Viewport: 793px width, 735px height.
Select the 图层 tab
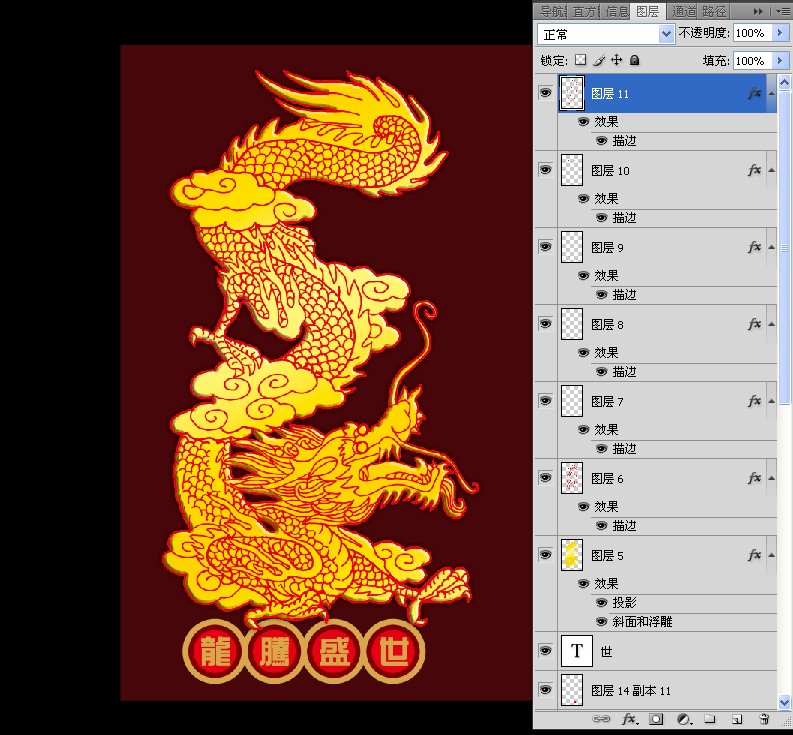[648, 11]
